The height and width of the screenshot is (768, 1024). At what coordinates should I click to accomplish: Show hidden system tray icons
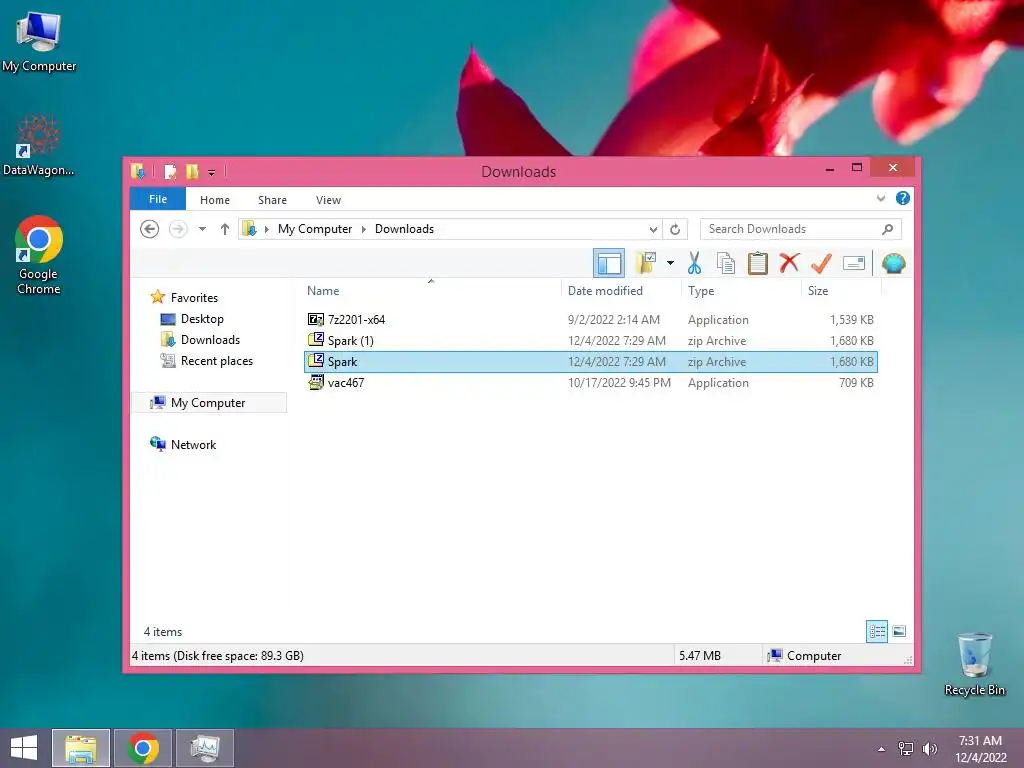(882, 749)
